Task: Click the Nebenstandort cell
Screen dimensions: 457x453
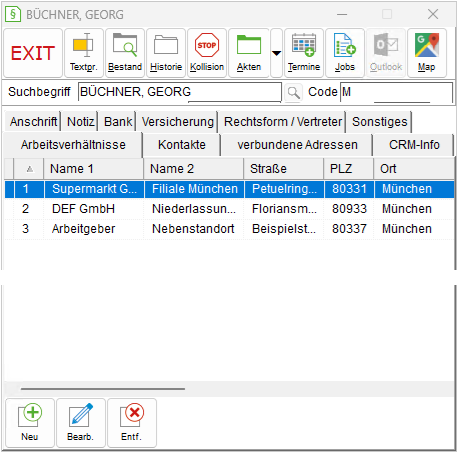Action: point(193,229)
